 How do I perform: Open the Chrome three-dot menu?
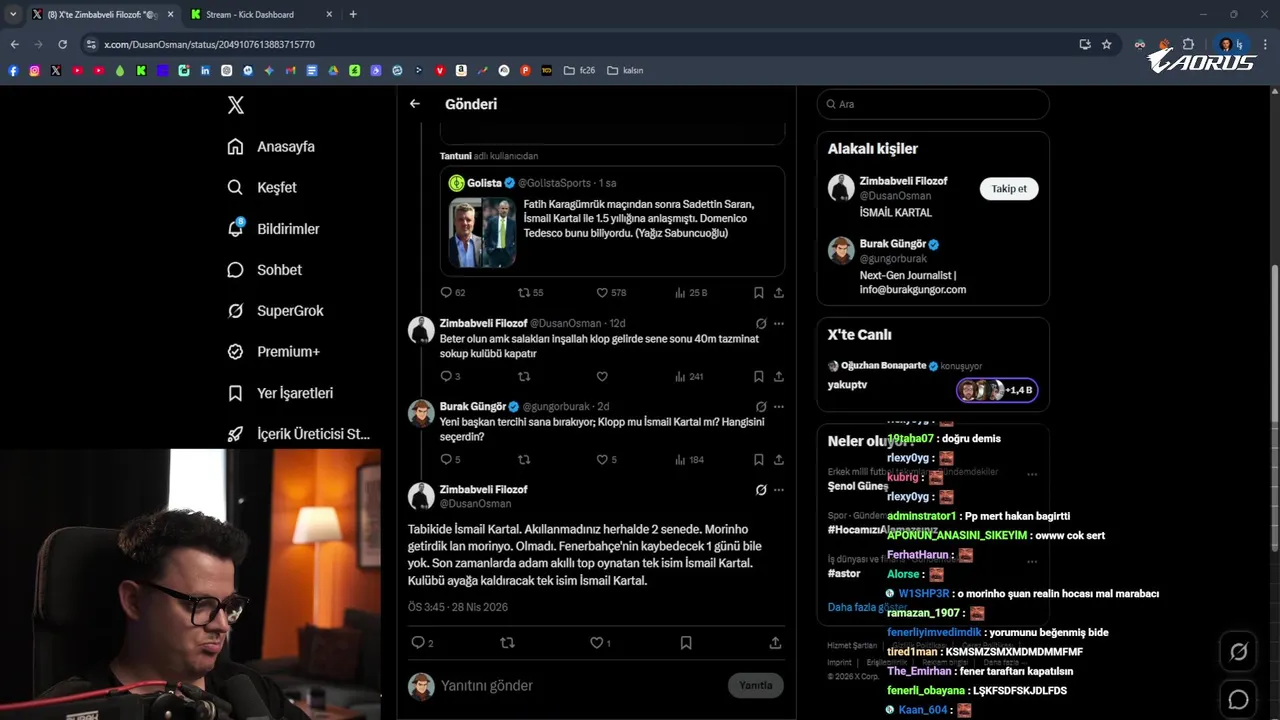1265,44
